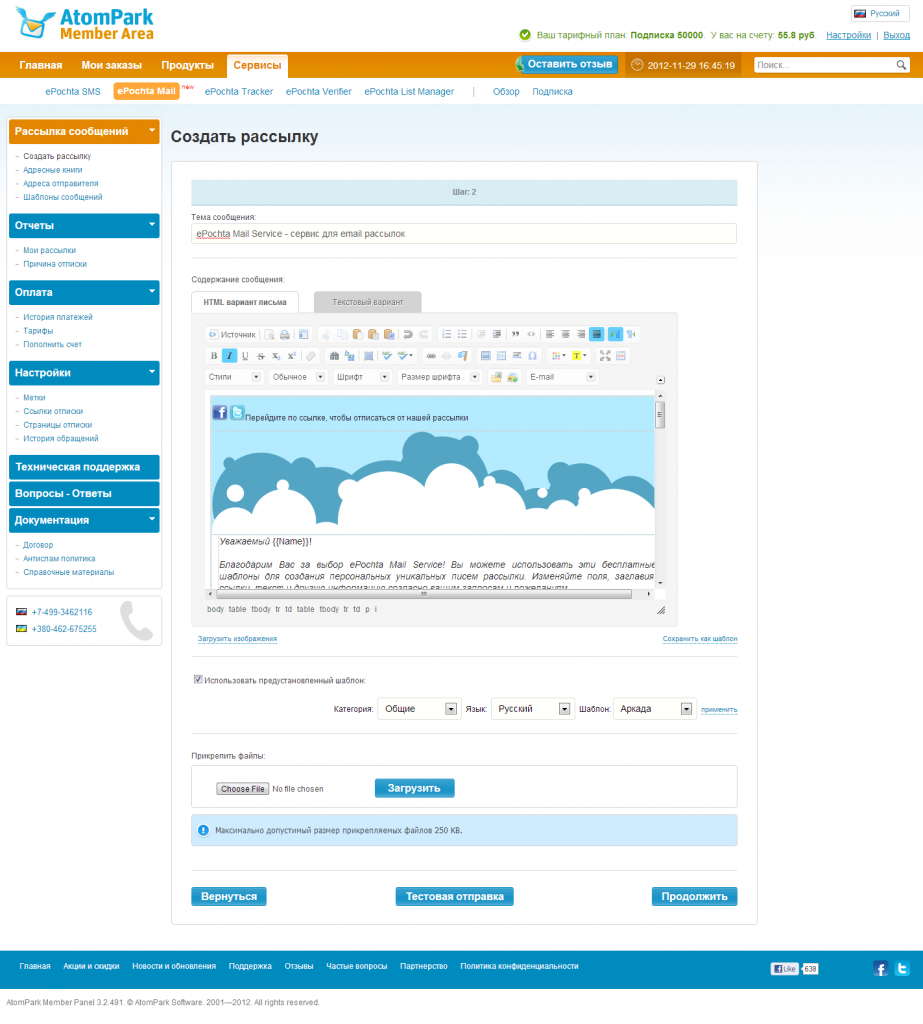
Task: Switch to 'Текстовый вариант' tab
Action: coord(368,301)
